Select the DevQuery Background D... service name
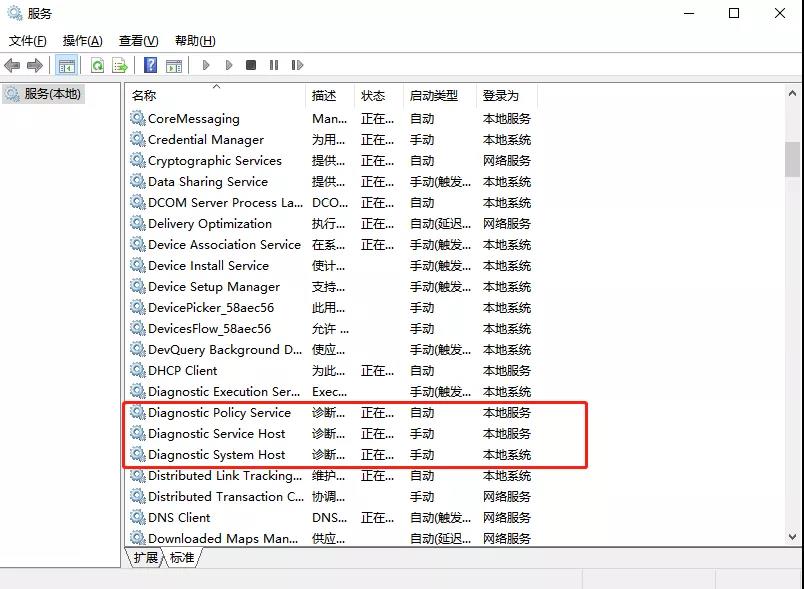 coord(225,350)
